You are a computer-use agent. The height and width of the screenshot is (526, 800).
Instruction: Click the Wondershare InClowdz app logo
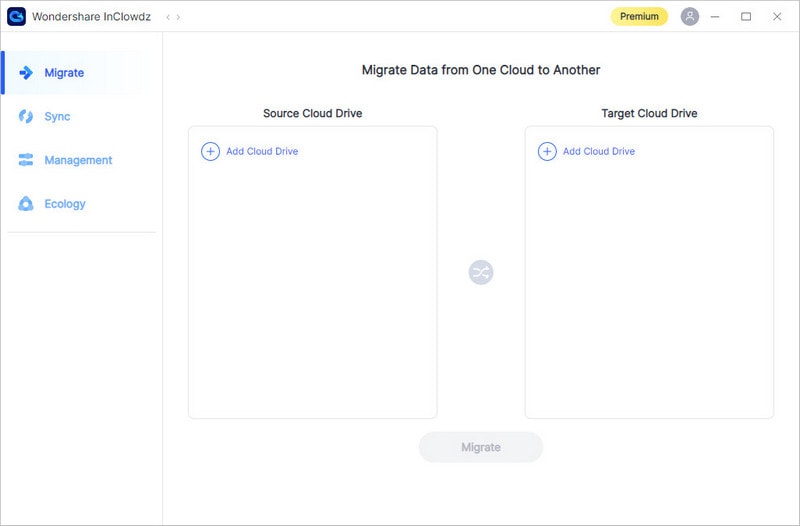coord(16,16)
